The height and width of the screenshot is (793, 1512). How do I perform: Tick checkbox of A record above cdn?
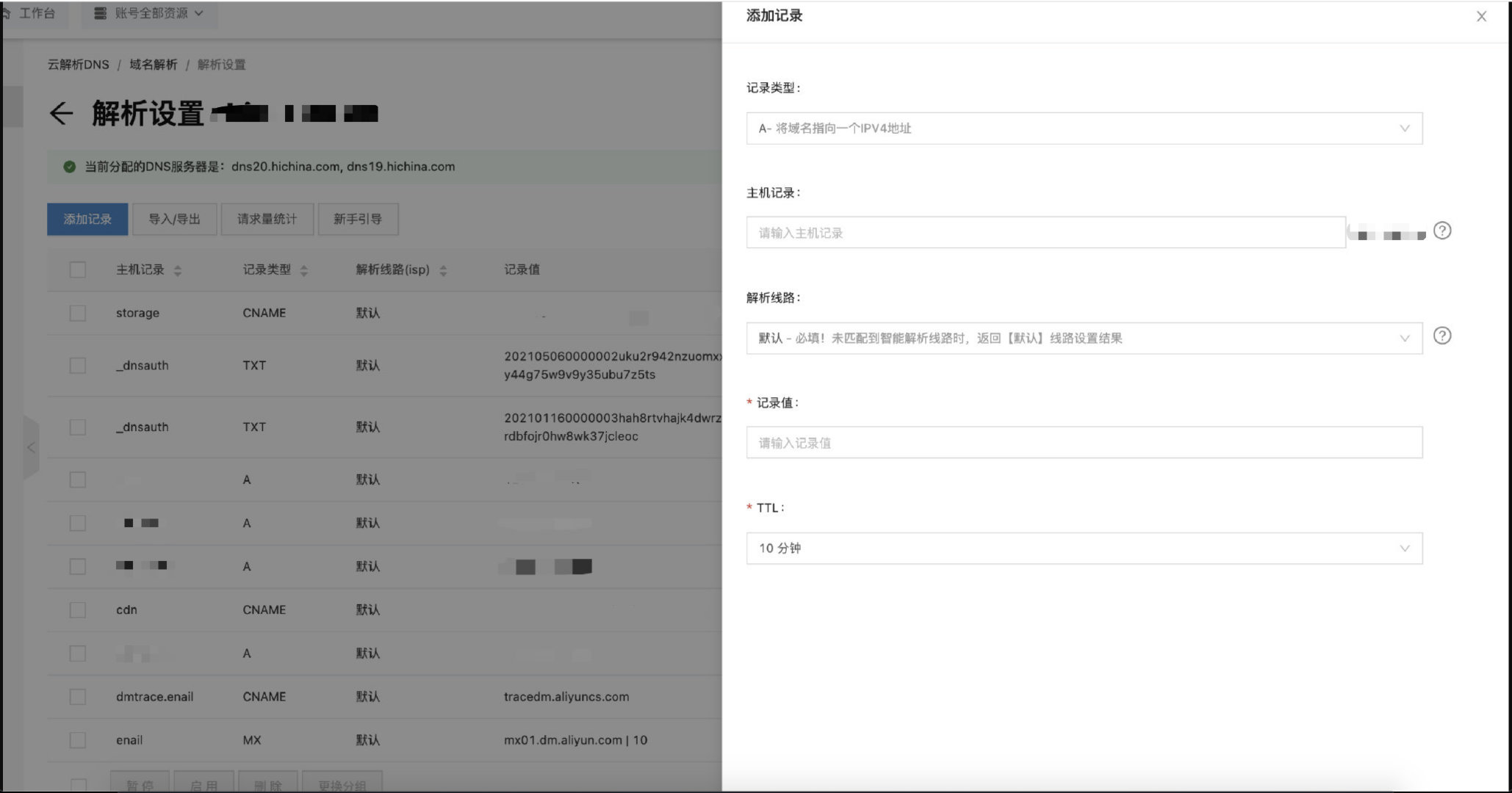tap(77, 566)
